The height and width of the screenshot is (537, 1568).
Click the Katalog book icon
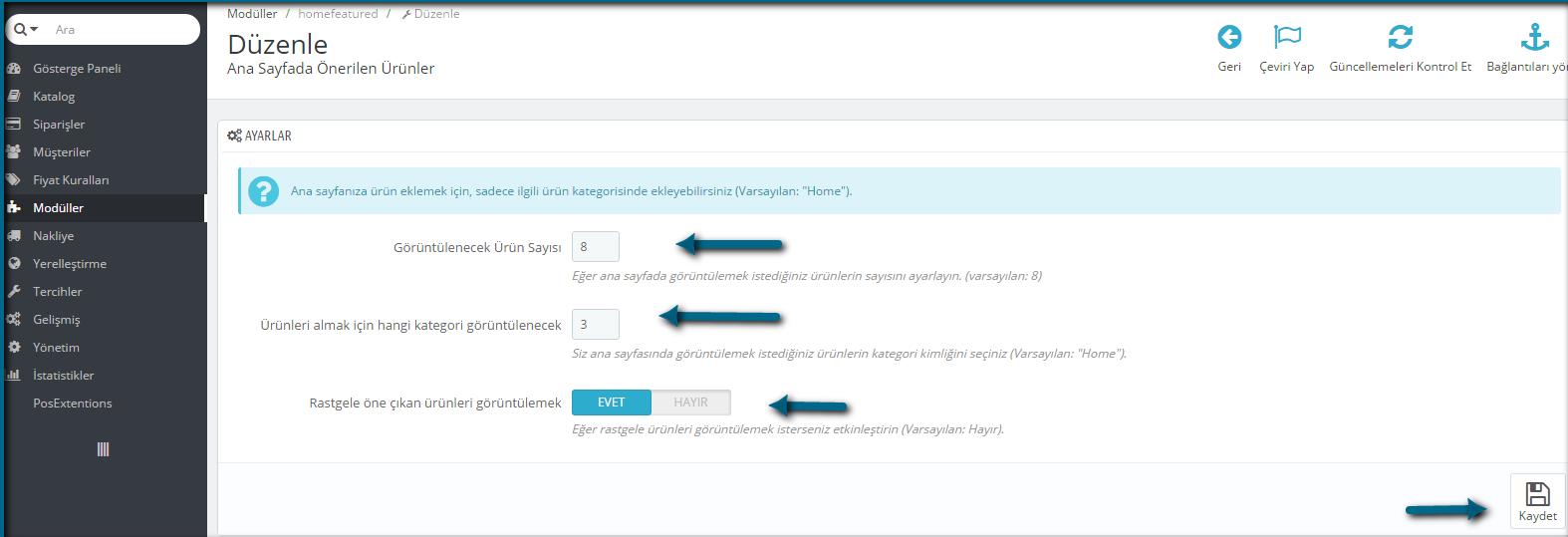pyautogui.click(x=14, y=97)
